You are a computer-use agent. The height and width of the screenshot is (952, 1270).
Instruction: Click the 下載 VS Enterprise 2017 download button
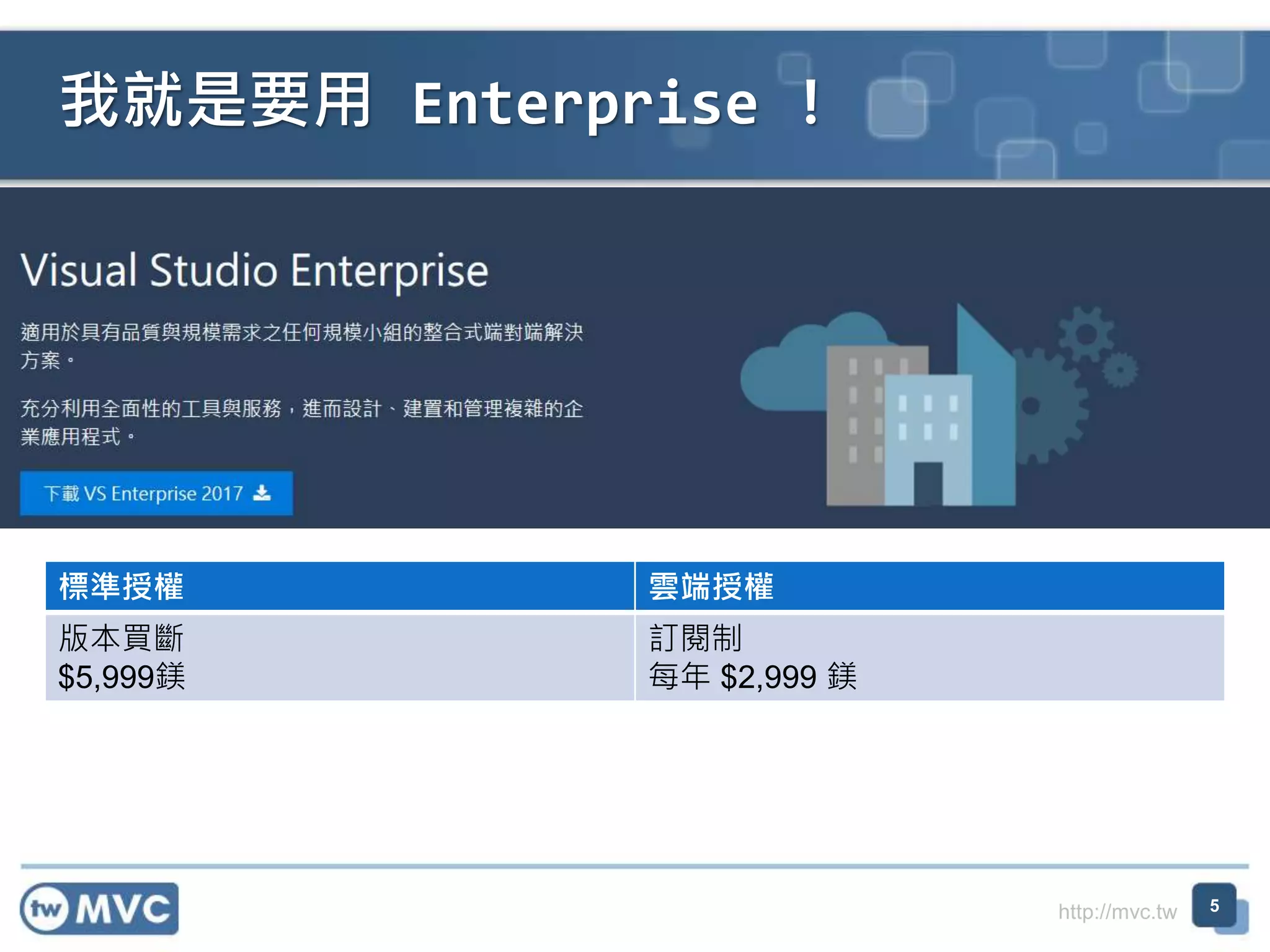click(x=156, y=493)
